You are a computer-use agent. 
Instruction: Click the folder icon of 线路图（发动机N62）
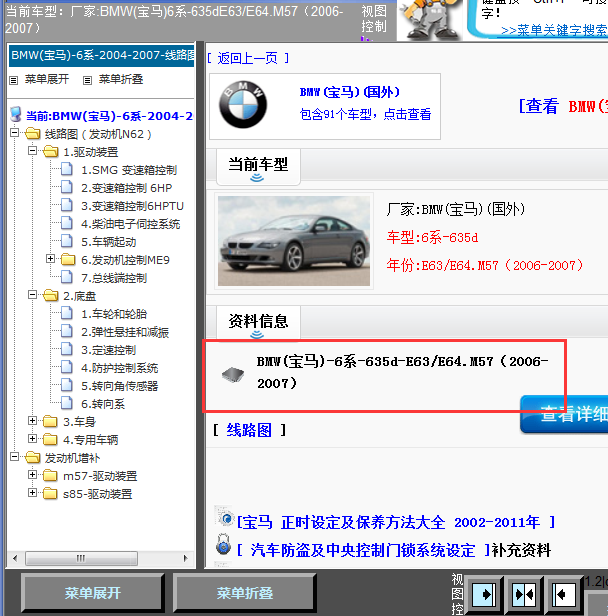(x=33, y=134)
